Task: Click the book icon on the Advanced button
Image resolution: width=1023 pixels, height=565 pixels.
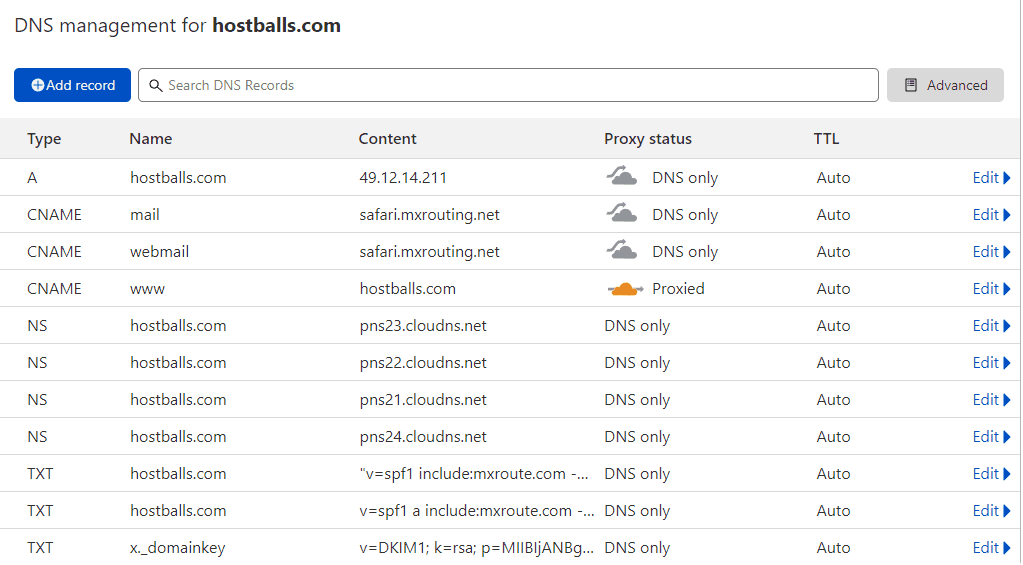Action: coord(911,86)
